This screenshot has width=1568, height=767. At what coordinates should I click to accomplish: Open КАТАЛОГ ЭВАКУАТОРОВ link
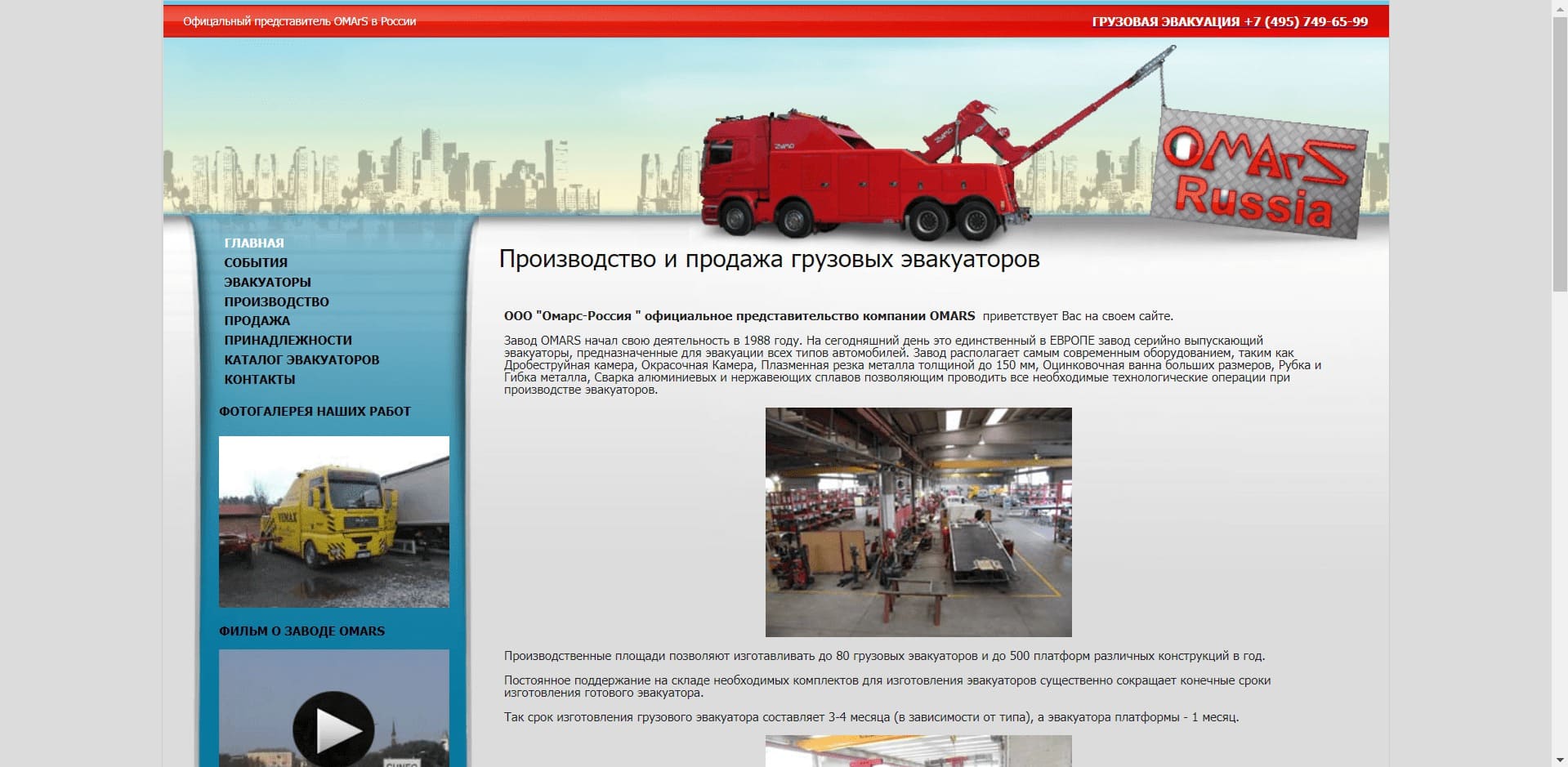point(302,360)
